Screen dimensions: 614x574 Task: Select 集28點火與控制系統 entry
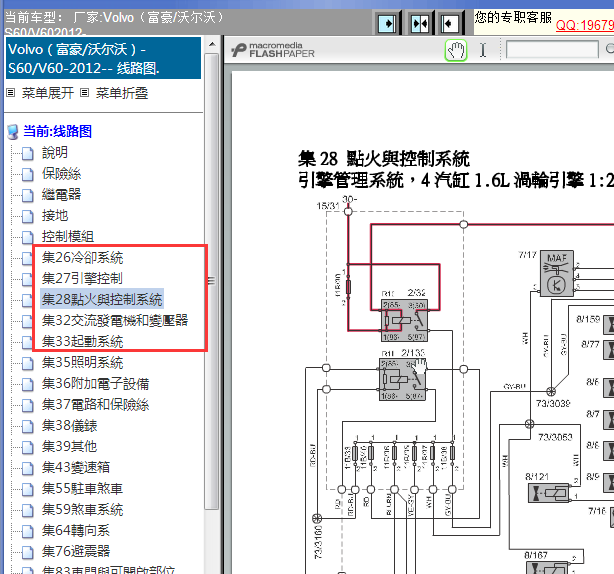point(102,300)
